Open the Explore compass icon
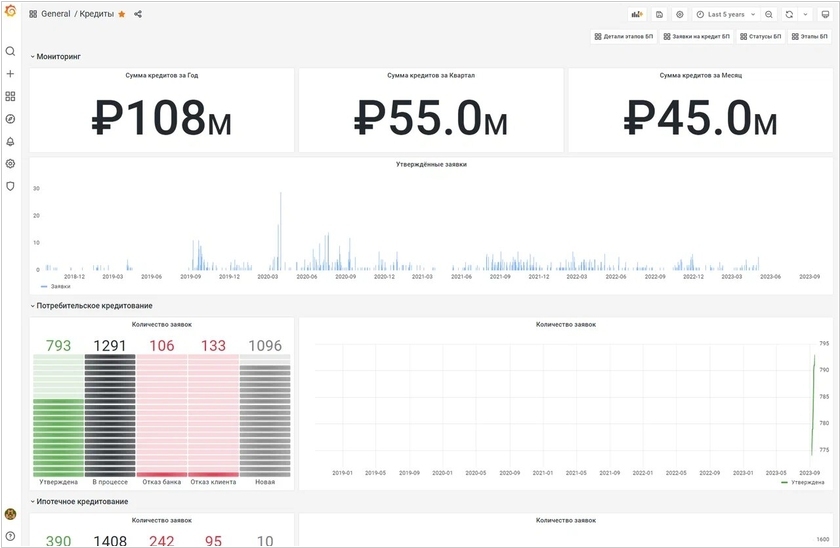 11,119
